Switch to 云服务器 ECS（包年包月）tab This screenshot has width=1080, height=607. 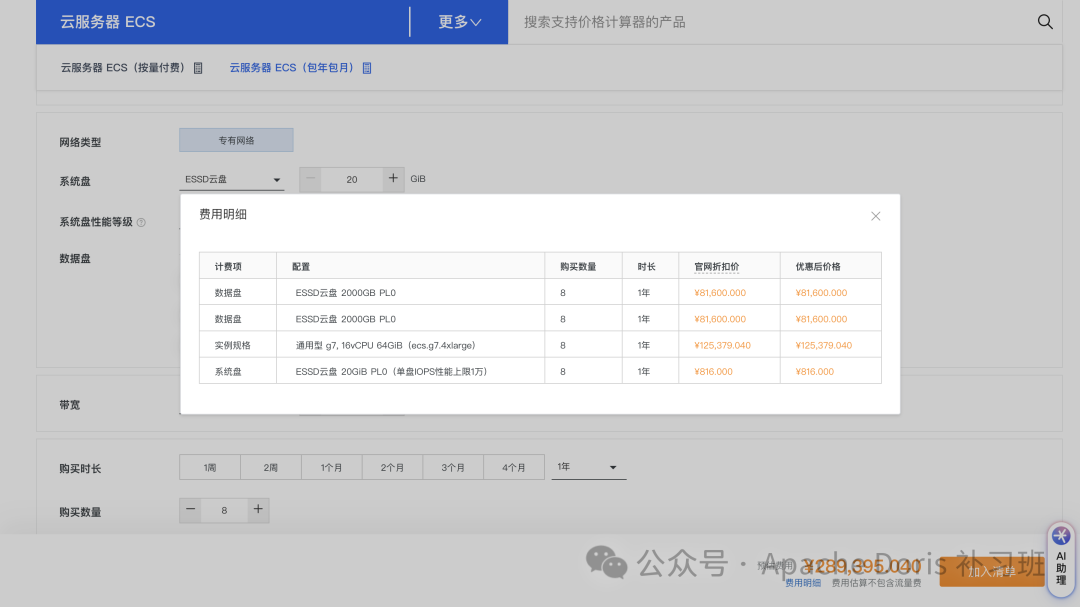pyautogui.click(x=291, y=68)
